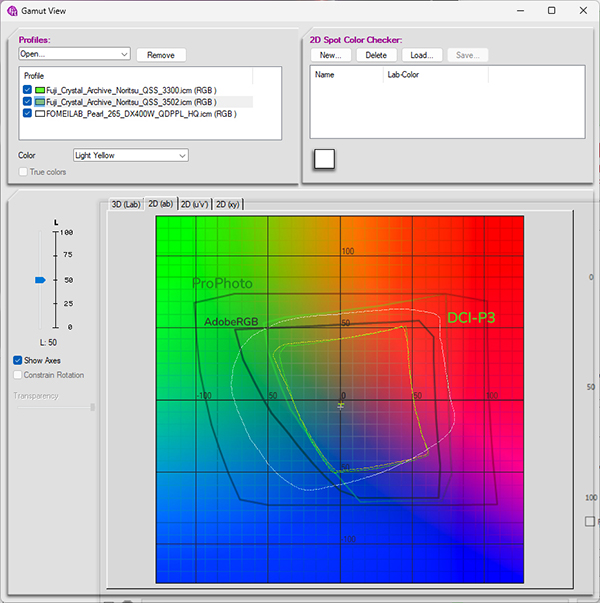Viewport: 600px width, 603px height.
Task: Switch to the 2D (u'v') tab
Action: (x=195, y=204)
